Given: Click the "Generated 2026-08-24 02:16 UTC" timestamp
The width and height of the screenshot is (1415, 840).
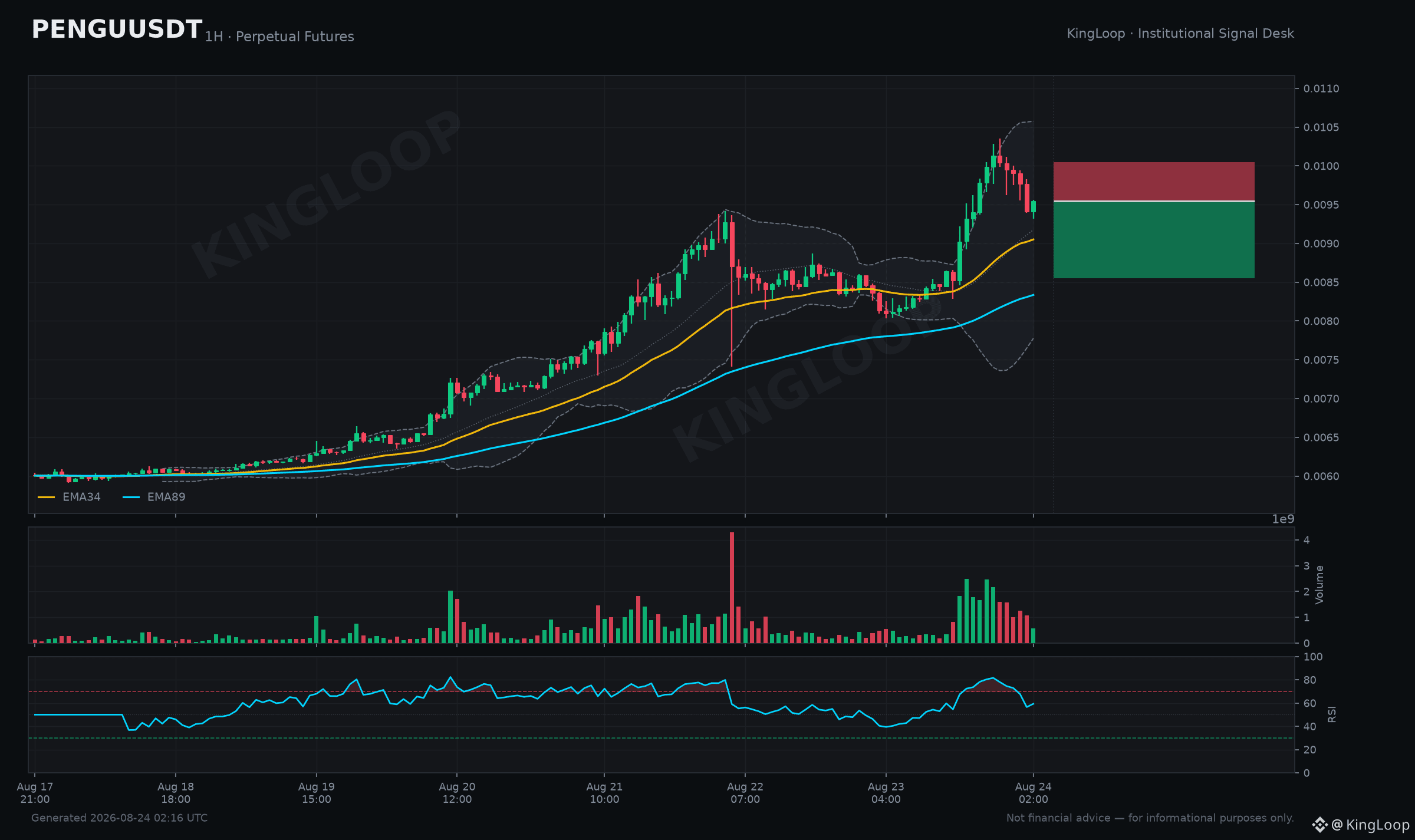Looking at the screenshot, I should coord(120,818).
